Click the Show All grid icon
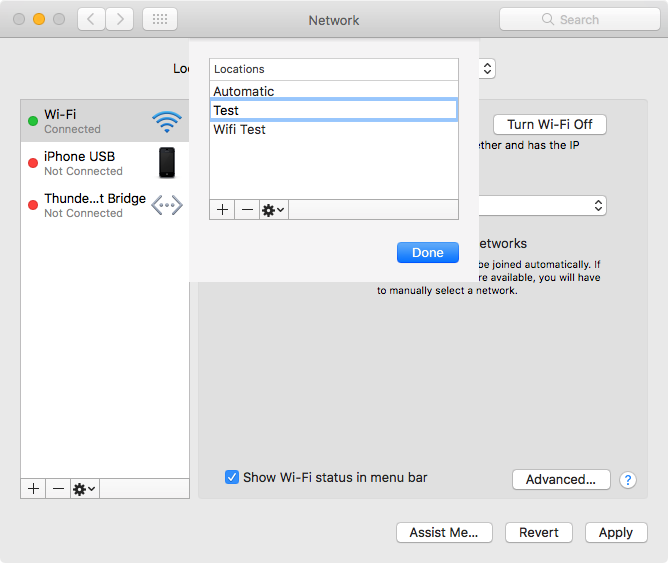Viewport: 668px width, 563px height. (160, 19)
